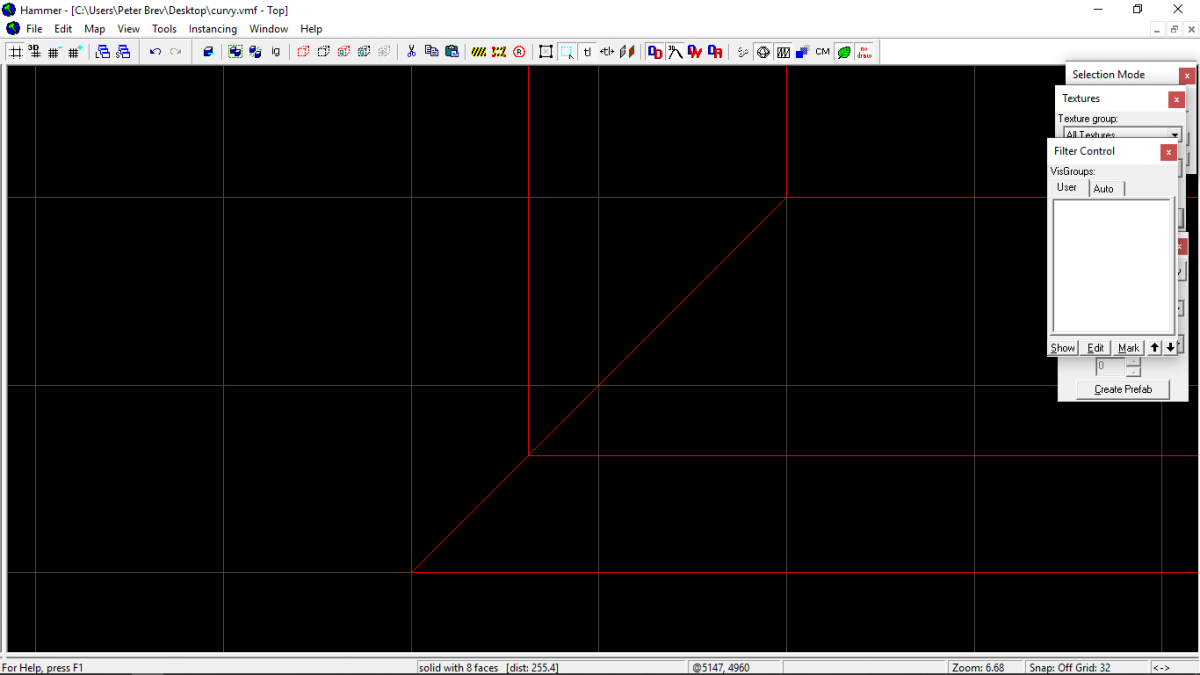Toggle snap to grid
Viewport: 1200px width, 675px height.
click(x=15, y=52)
